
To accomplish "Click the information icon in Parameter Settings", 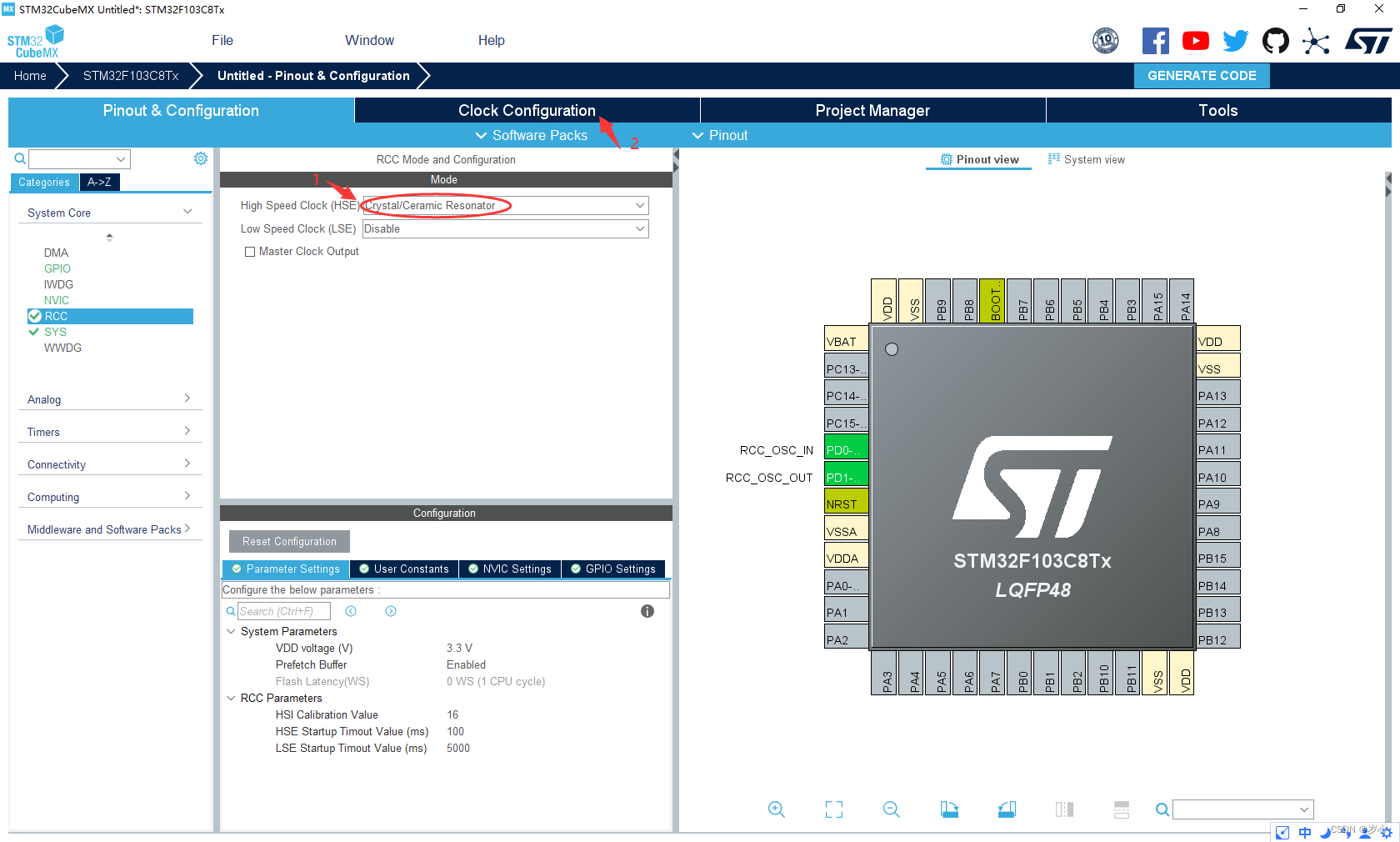I will point(647,611).
